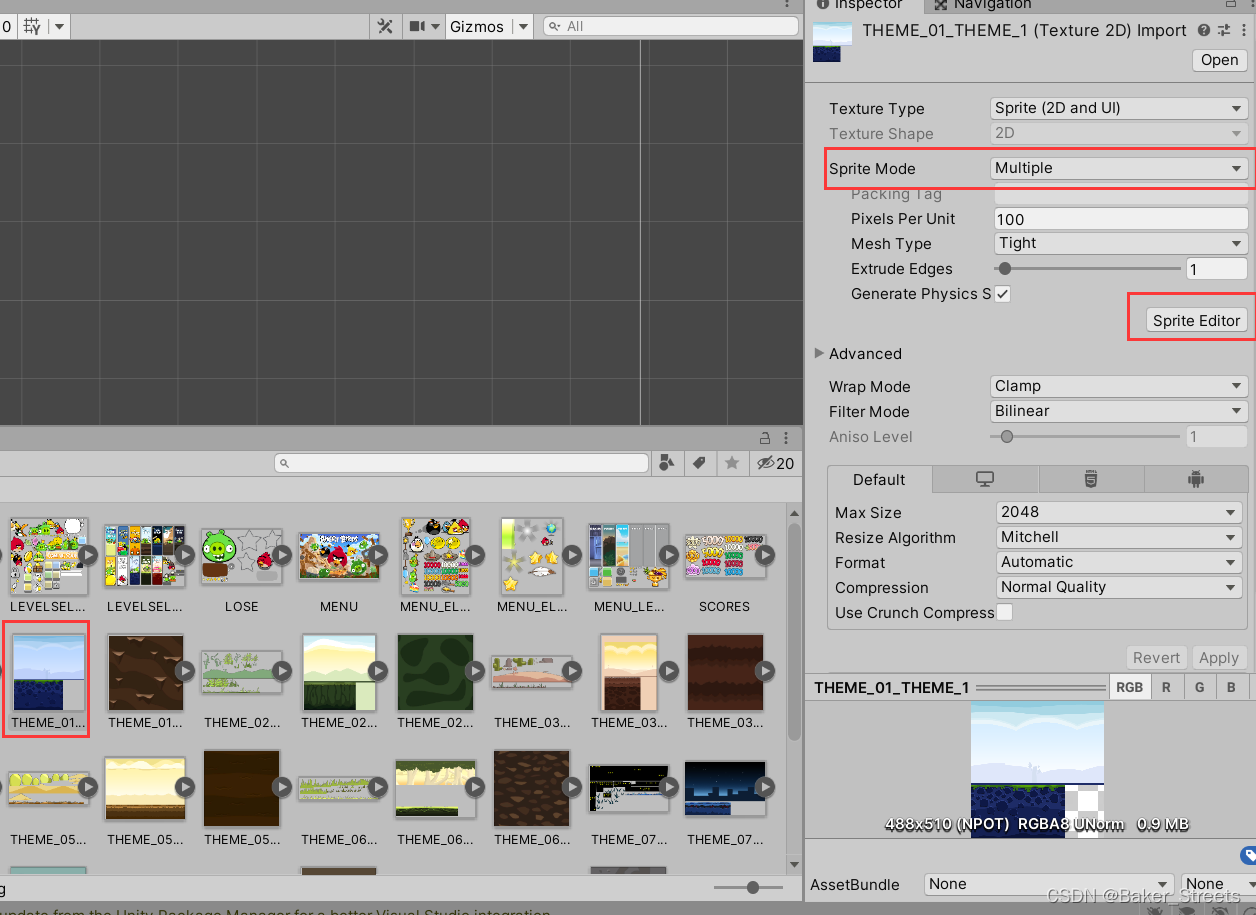Viewport: 1256px width, 915px height.
Task: Show the RGB channels in preview
Action: coord(1129,687)
